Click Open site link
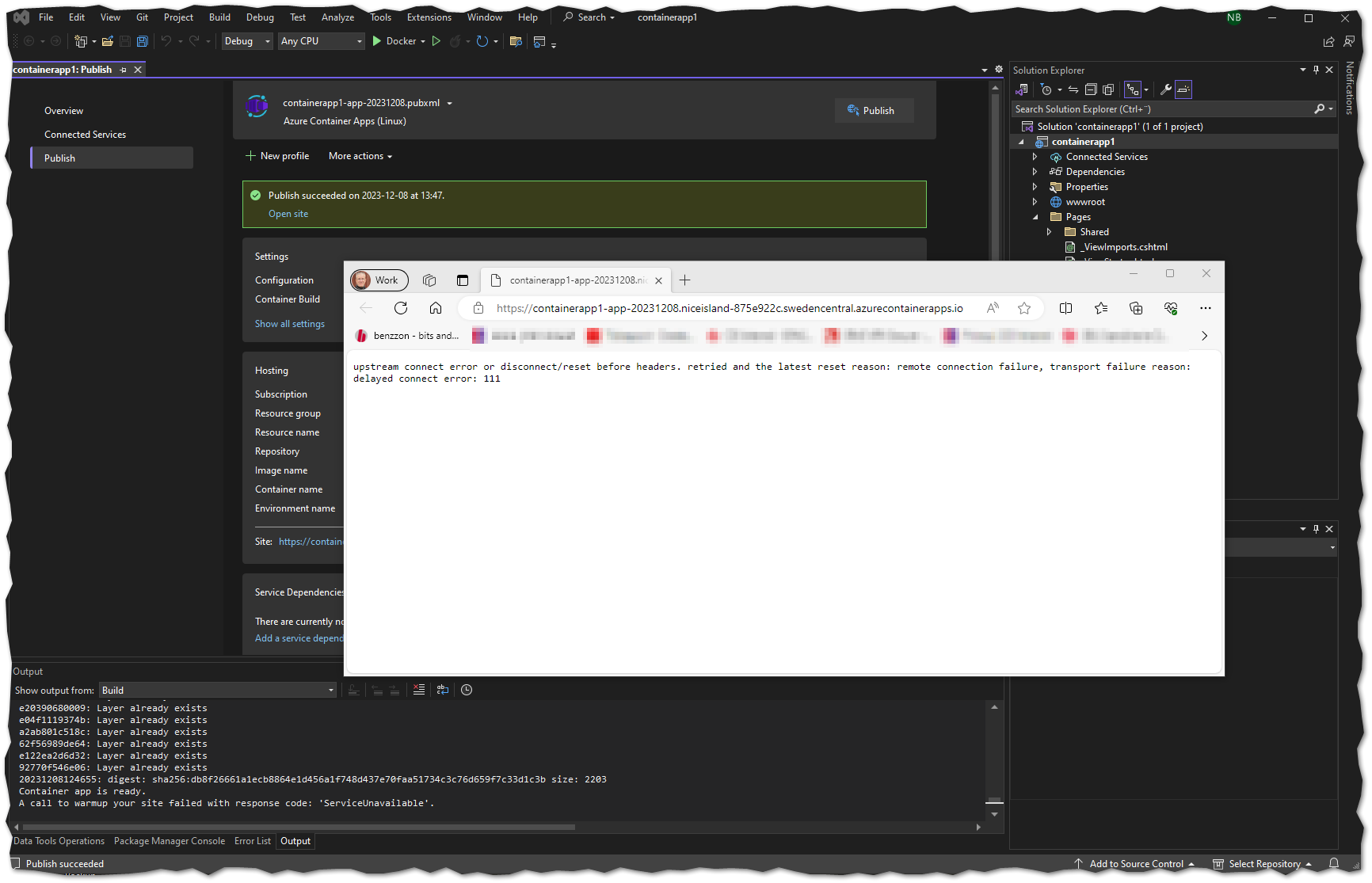The image size is (1372, 883). (288, 214)
